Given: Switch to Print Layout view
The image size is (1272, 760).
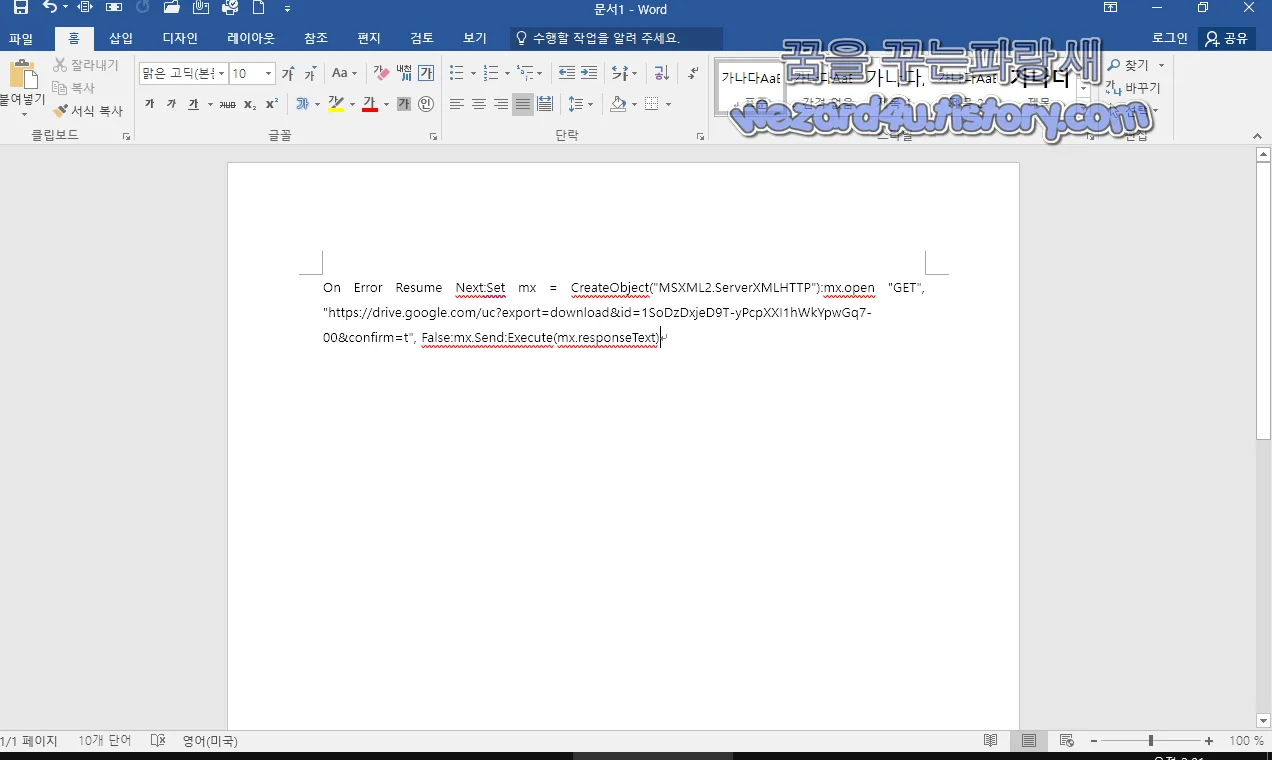Looking at the screenshot, I should pyautogui.click(x=1028, y=741).
